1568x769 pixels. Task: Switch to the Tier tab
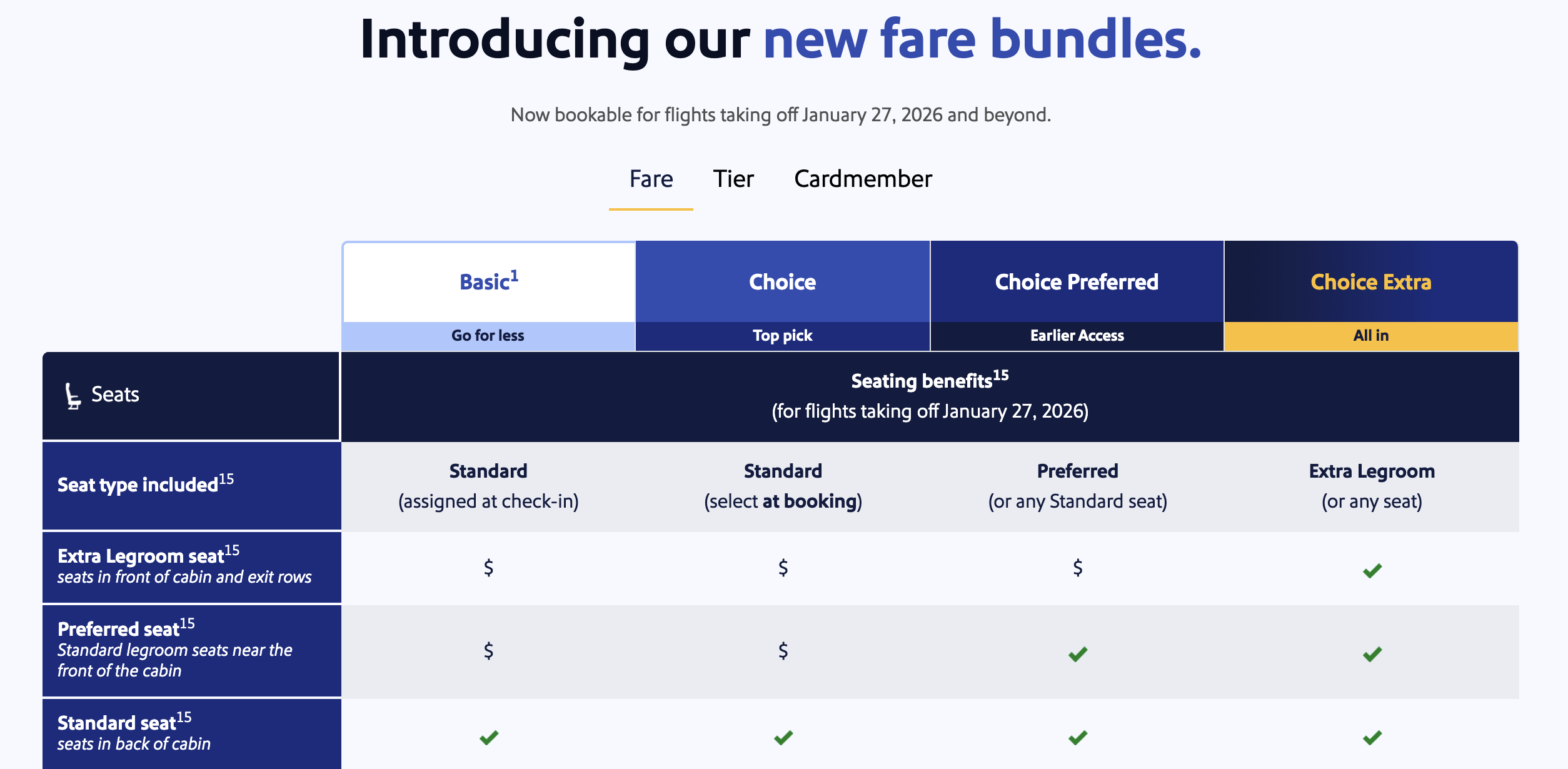click(733, 179)
